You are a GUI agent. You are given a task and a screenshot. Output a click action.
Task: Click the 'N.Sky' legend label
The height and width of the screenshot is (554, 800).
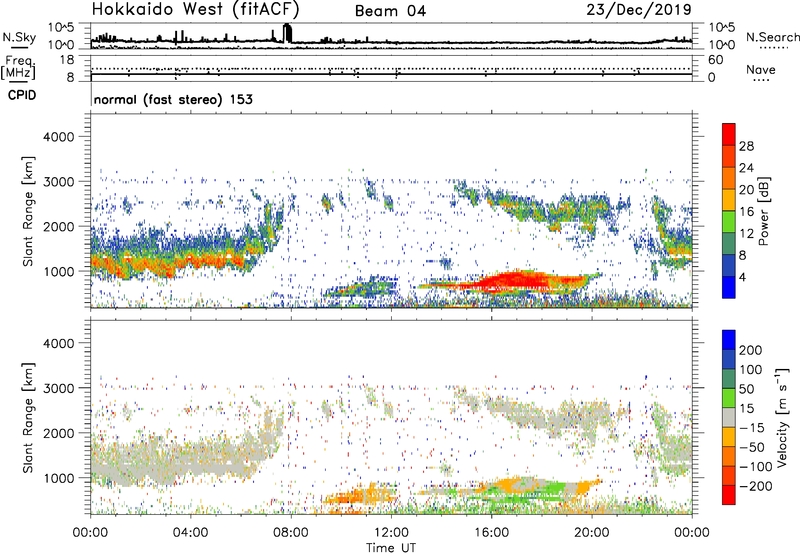19,37
